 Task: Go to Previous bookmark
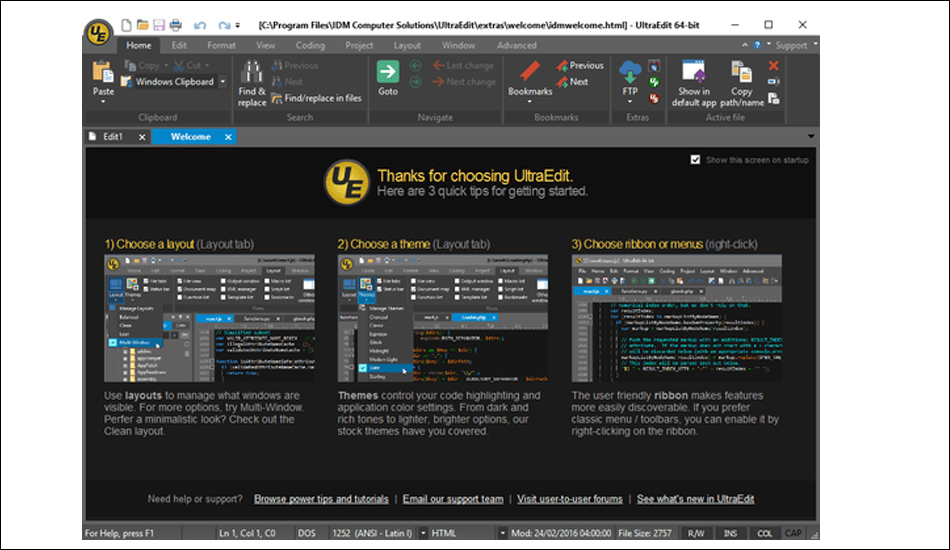click(580, 65)
